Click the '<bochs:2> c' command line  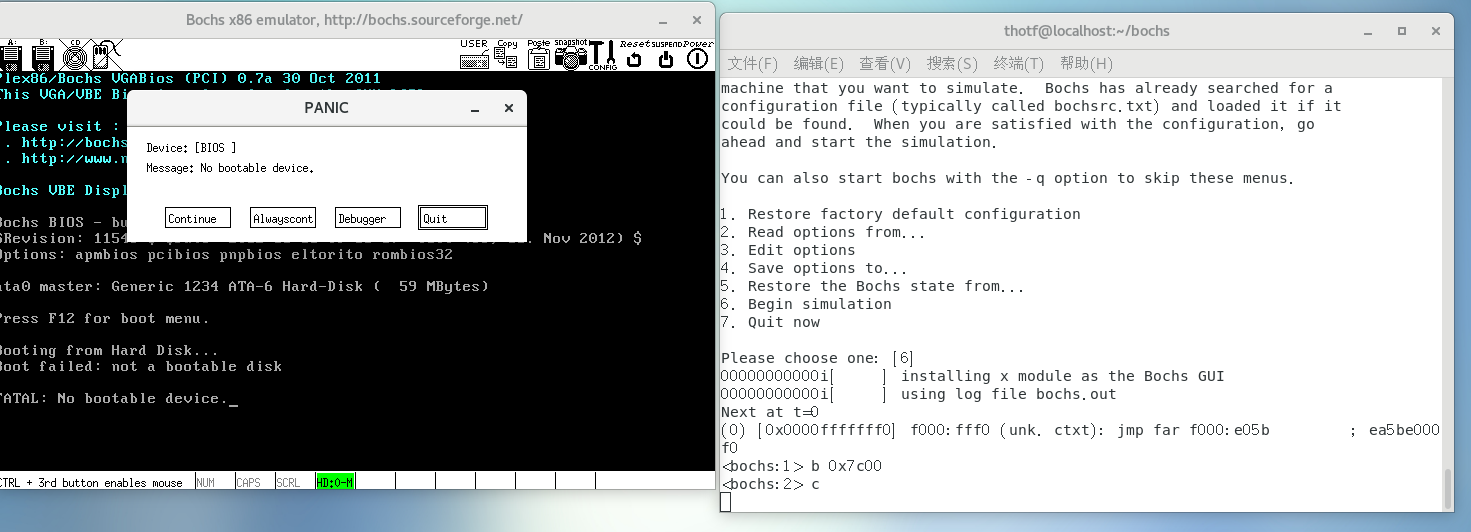tap(770, 484)
